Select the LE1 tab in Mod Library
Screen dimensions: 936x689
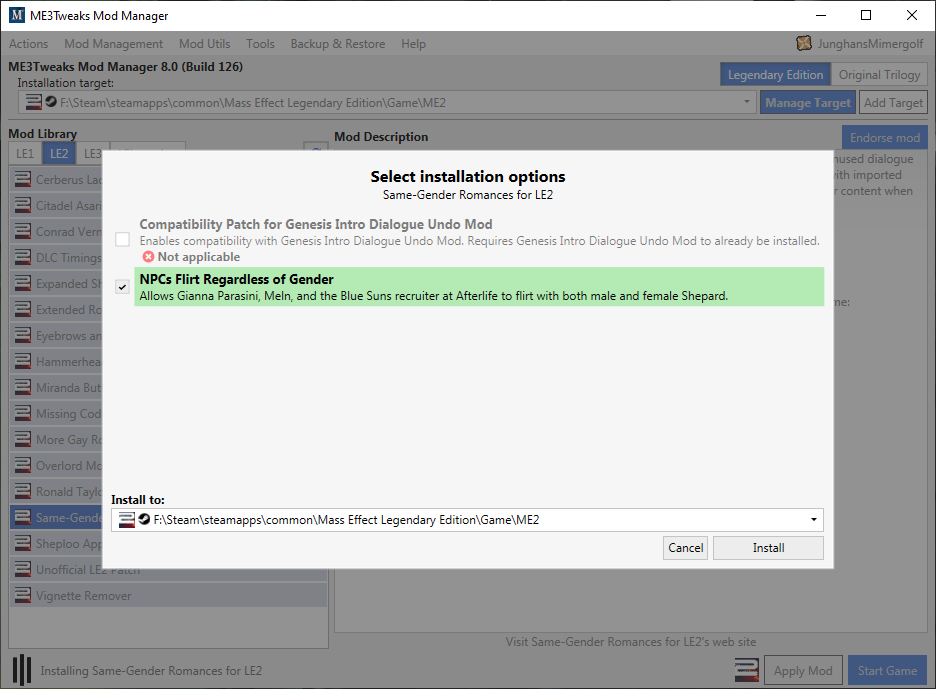25,153
